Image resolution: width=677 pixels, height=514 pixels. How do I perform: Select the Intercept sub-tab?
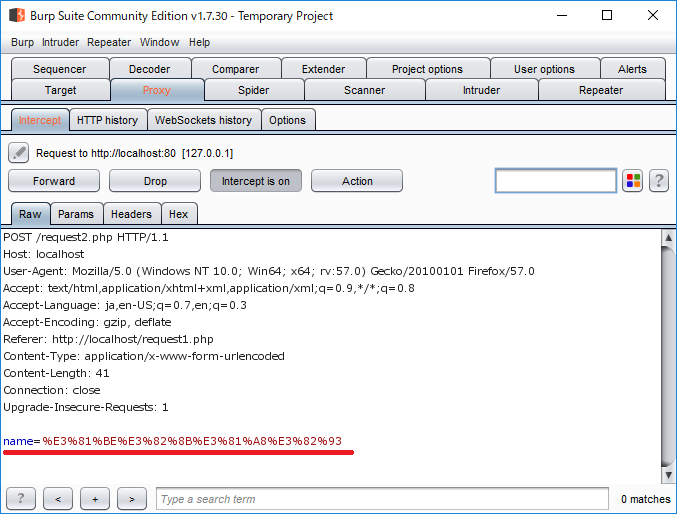point(40,120)
